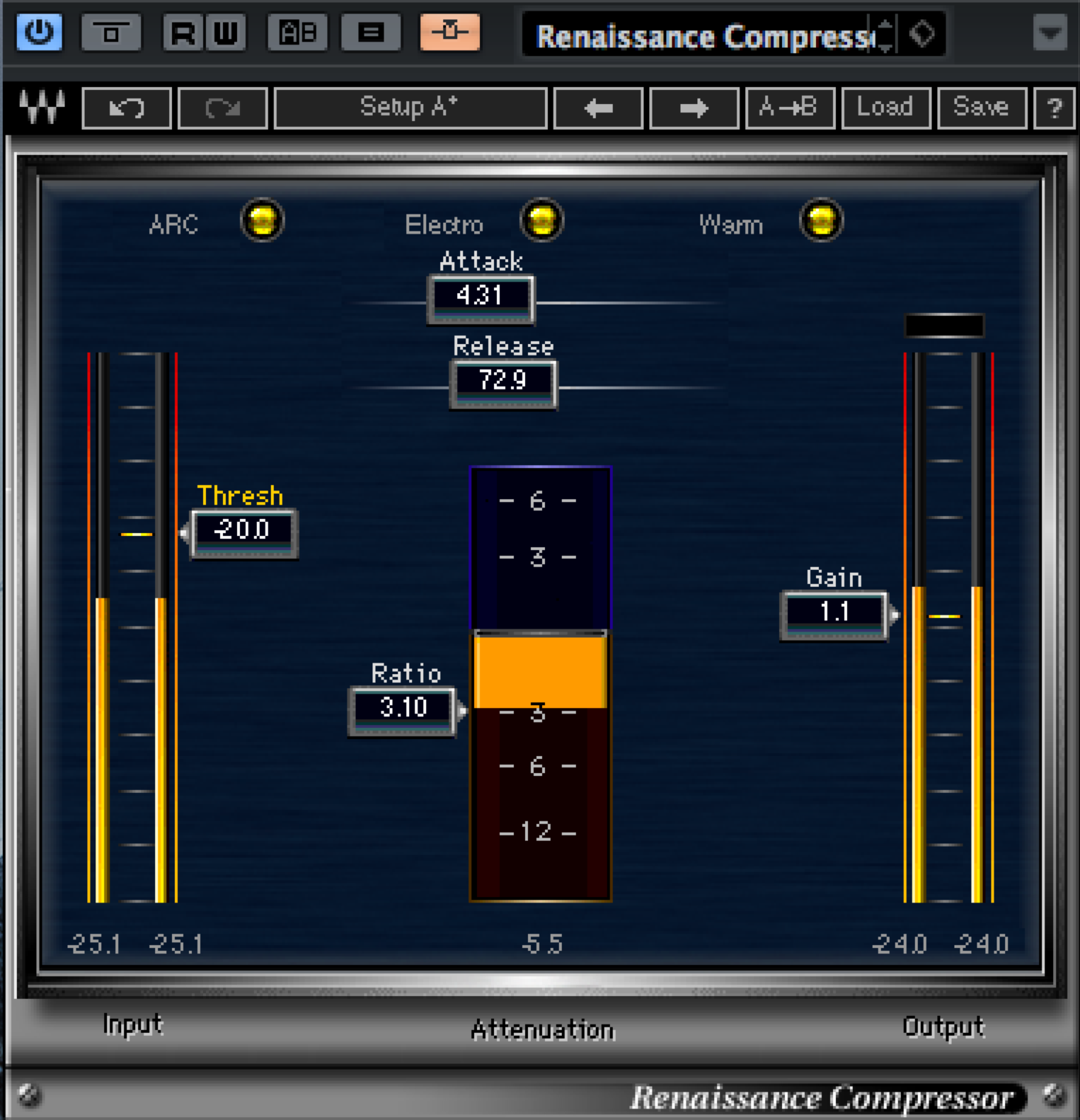Enable Write automation with the W button
Screen dimensions: 1080x1120
[x=226, y=33]
